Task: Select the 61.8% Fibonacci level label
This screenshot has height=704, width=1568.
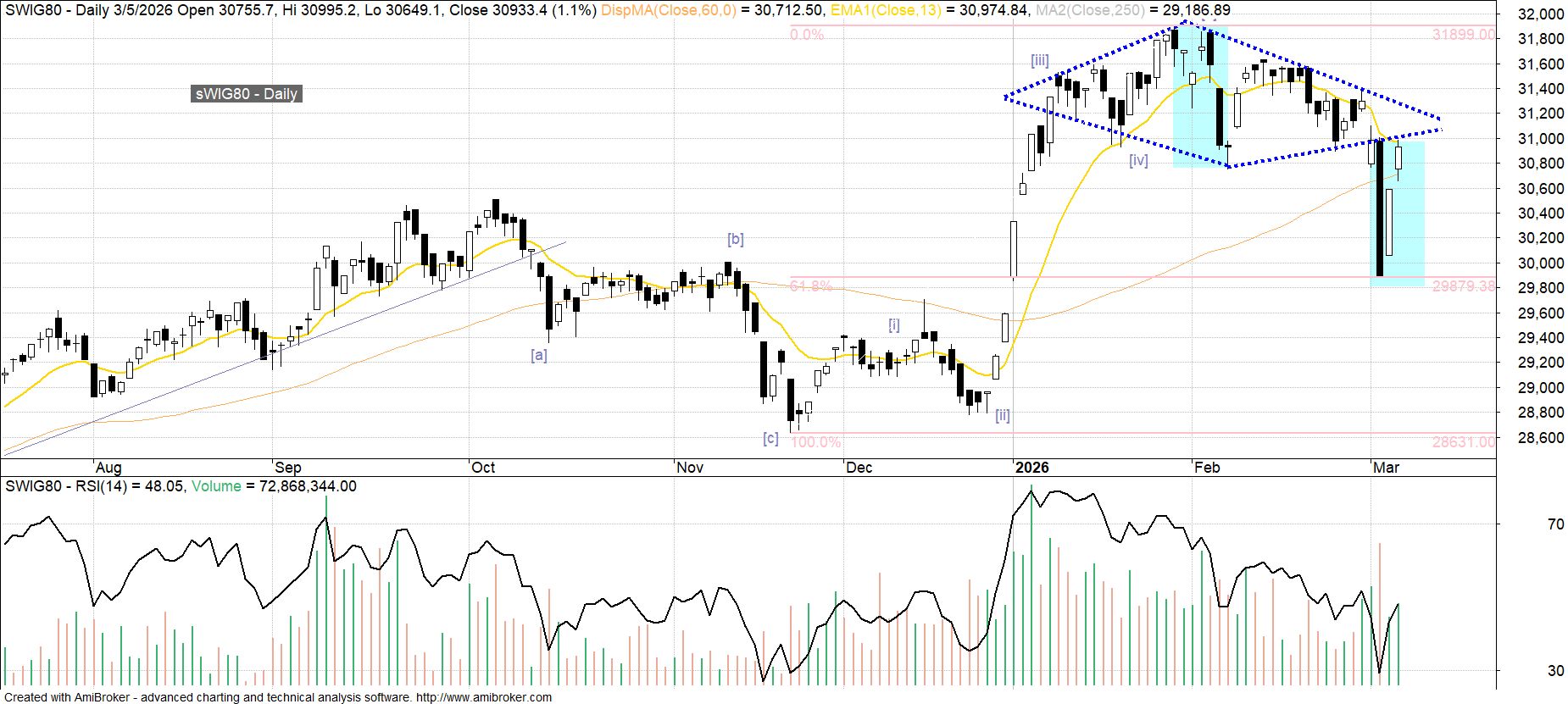Action: [x=810, y=286]
